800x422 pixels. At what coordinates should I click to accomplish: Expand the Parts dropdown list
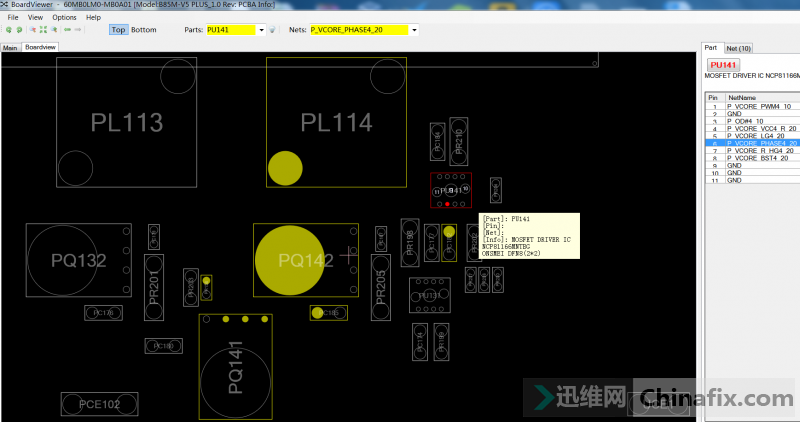click(261, 30)
